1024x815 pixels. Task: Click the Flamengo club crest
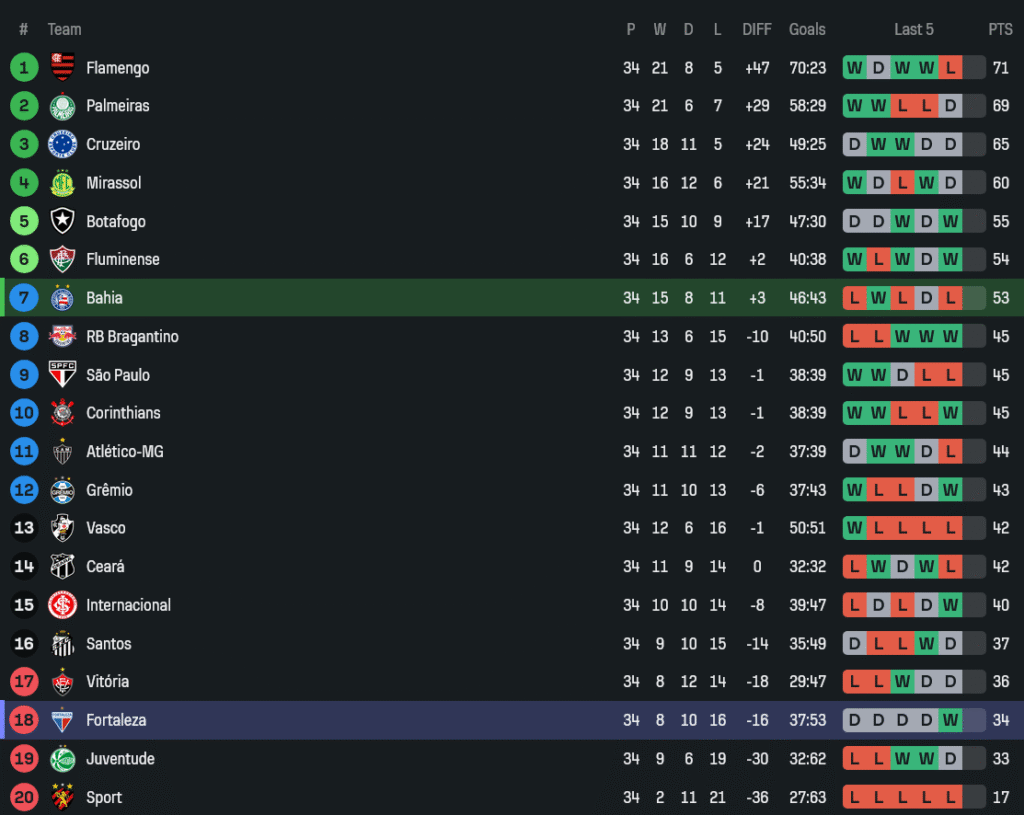(x=63, y=68)
